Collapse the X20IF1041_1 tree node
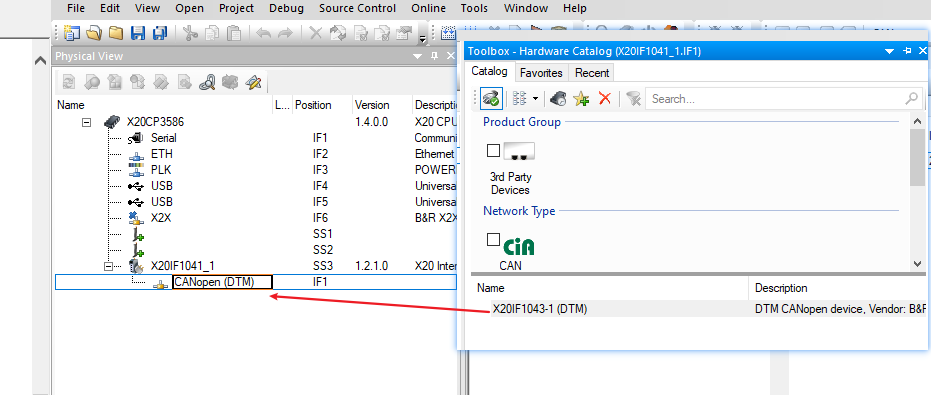The image size is (931, 395). point(108,266)
